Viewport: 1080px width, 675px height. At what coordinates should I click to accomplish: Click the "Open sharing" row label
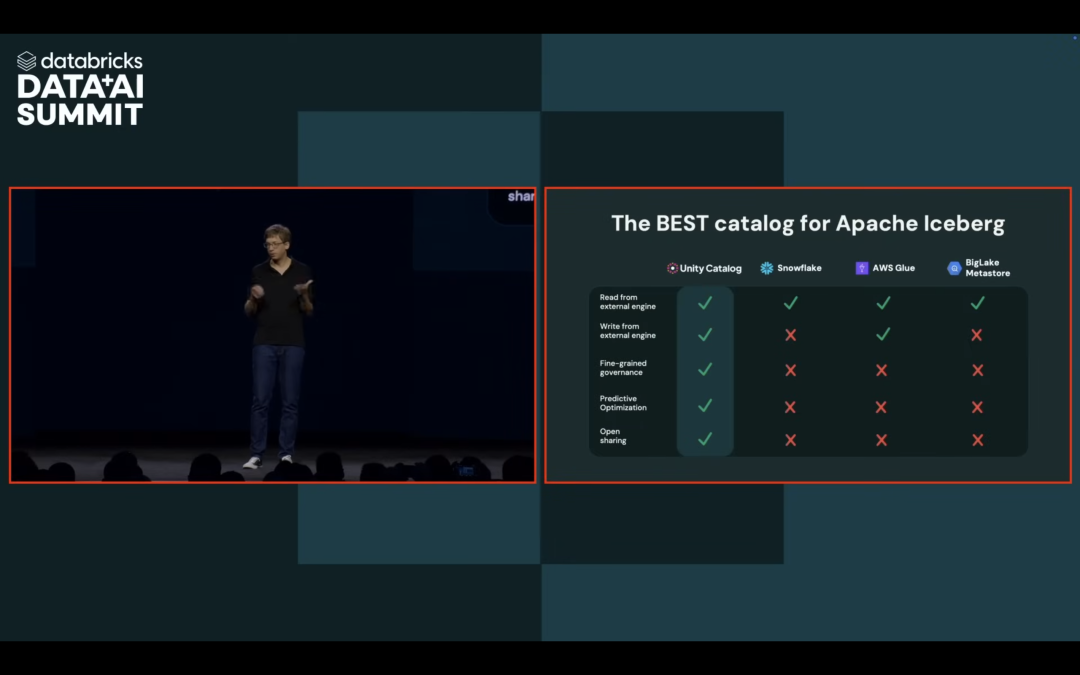pos(612,436)
